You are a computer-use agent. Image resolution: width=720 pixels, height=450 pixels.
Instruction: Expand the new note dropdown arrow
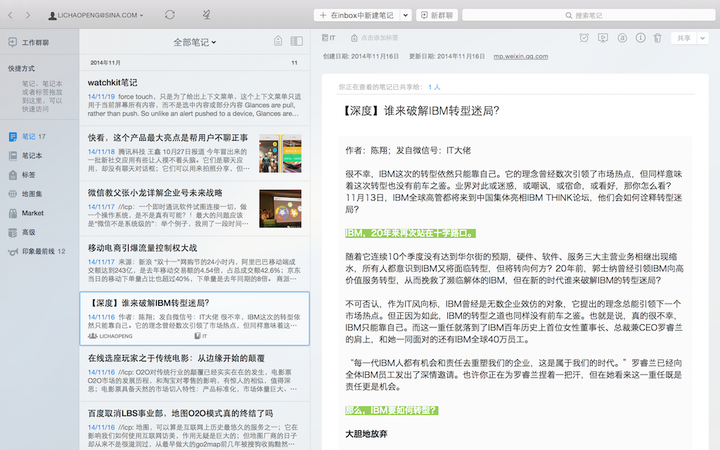405,15
